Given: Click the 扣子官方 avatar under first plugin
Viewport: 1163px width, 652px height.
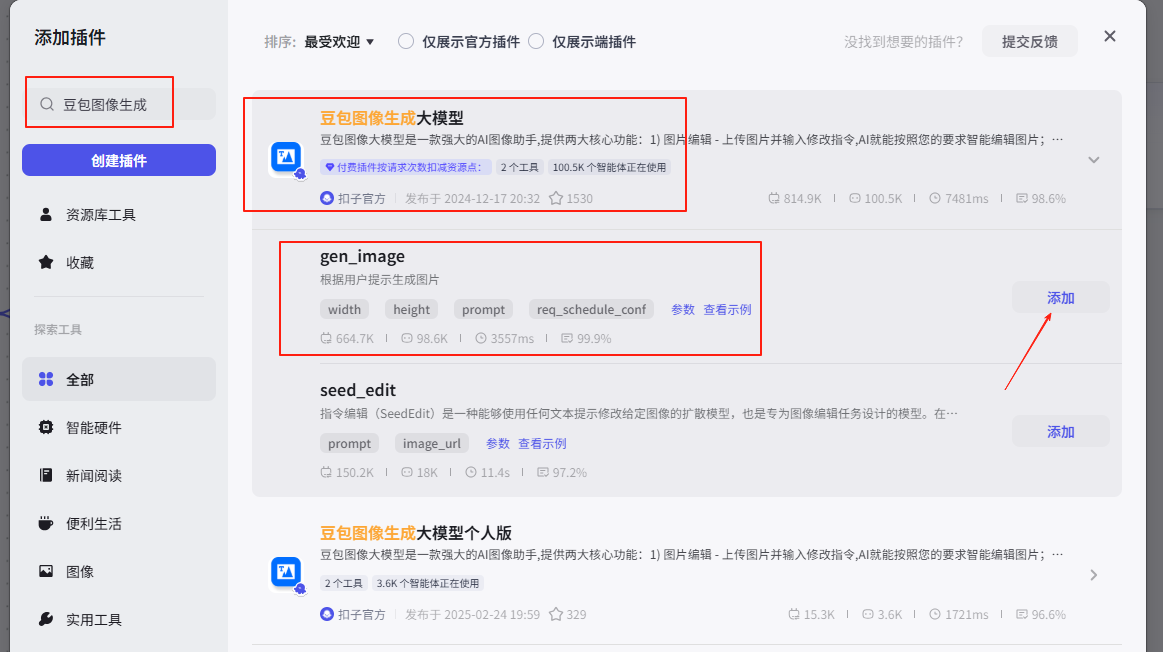Looking at the screenshot, I should pyautogui.click(x=327, y=198).
